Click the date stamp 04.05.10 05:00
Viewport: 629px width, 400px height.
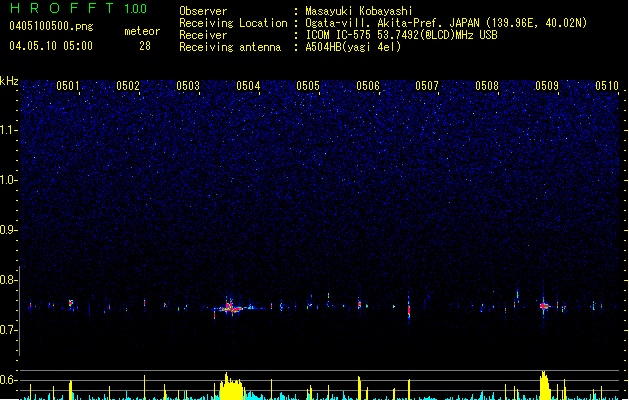(x=51, y=46)
